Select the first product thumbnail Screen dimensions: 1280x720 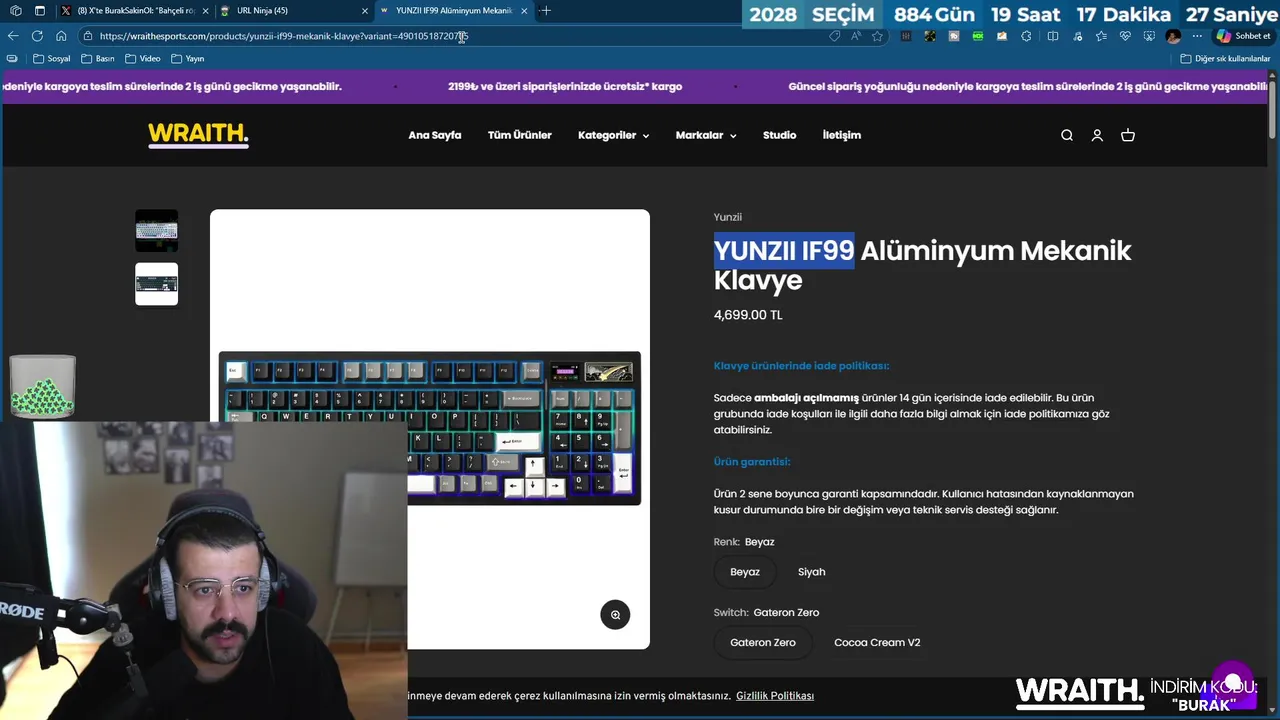point(156,230)
